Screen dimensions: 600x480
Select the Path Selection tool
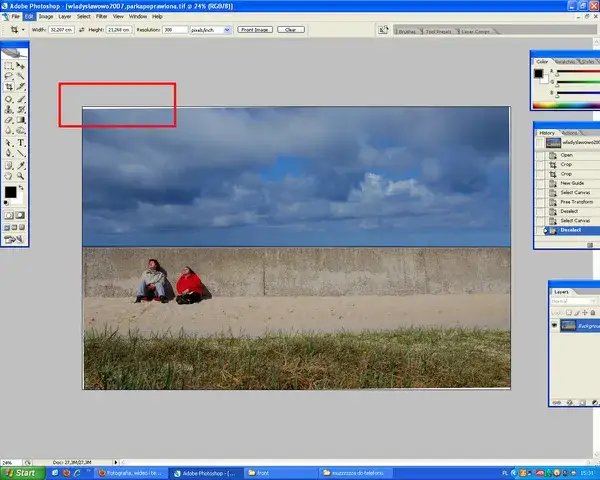(9, 143)
